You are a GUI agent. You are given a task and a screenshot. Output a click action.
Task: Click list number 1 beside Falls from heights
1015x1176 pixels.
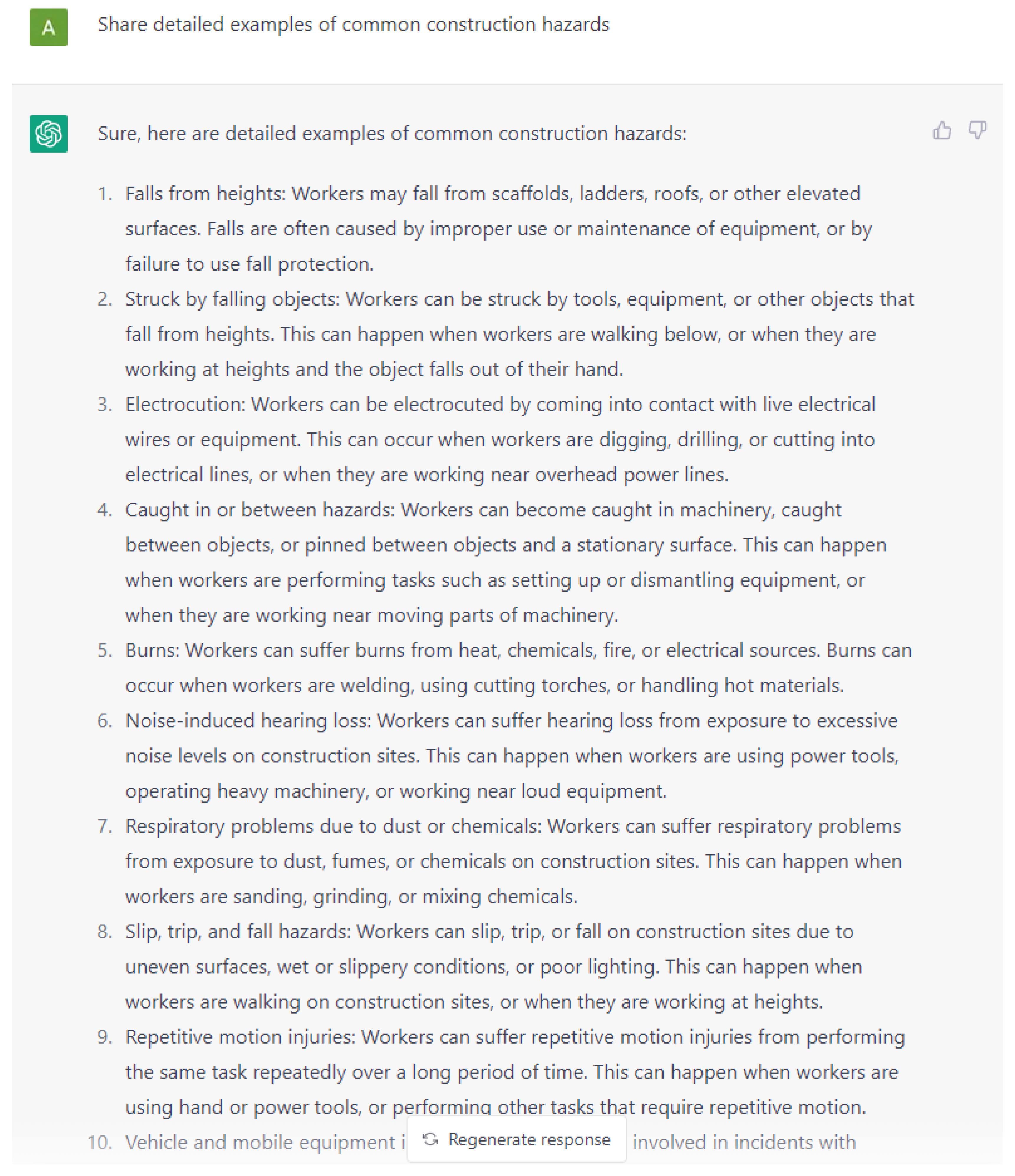(104, 194)
